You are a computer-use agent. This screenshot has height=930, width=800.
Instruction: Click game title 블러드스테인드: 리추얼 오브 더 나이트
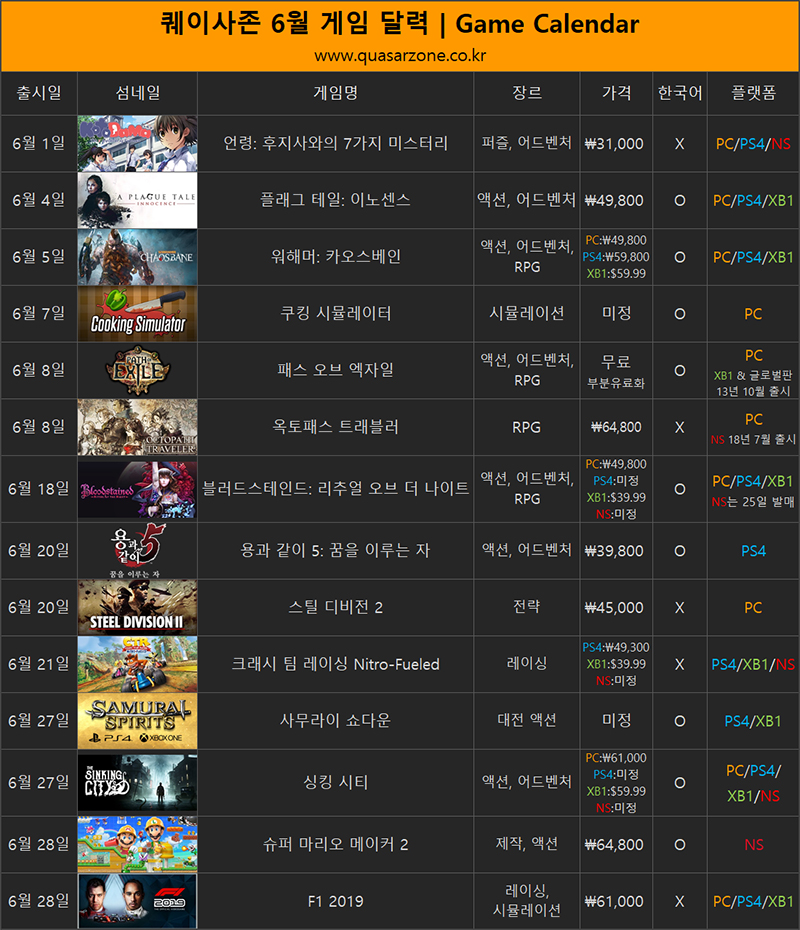coord(336,489)
